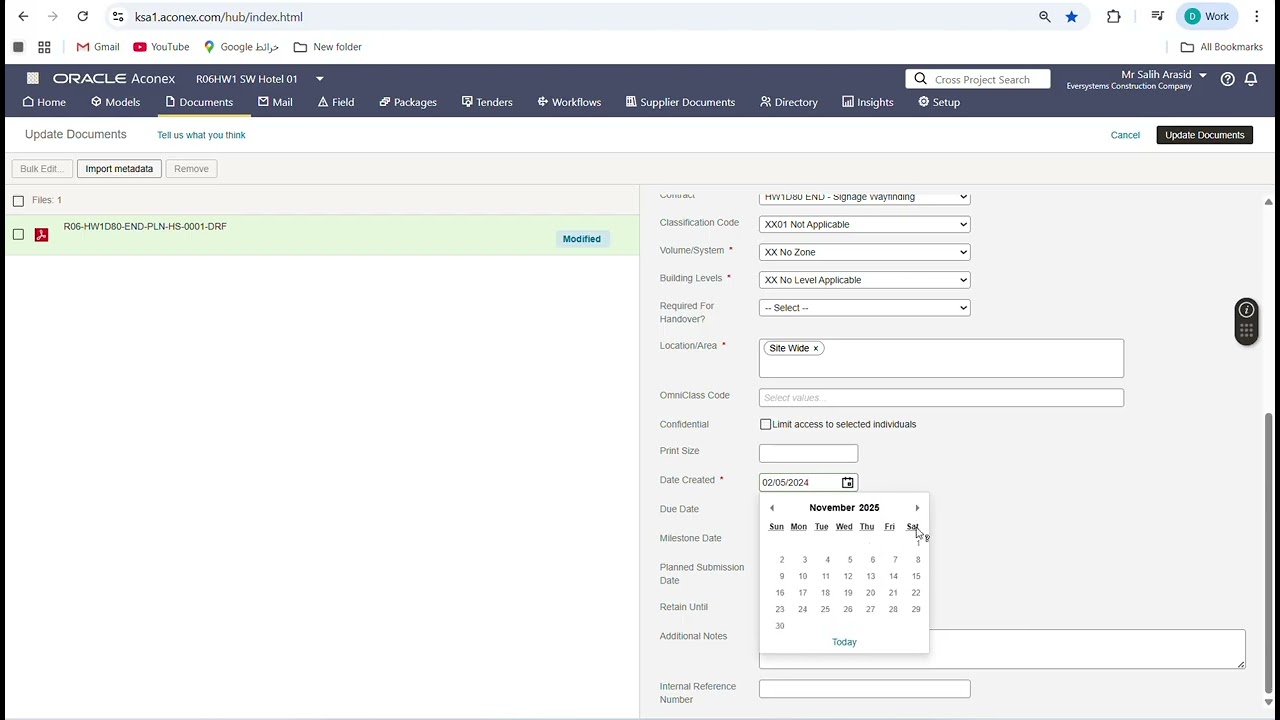The width and height of the screenshot is (1280, 720).
Task: Toggle the Files: 1 select-all checkbox
Action: point(18,201)
